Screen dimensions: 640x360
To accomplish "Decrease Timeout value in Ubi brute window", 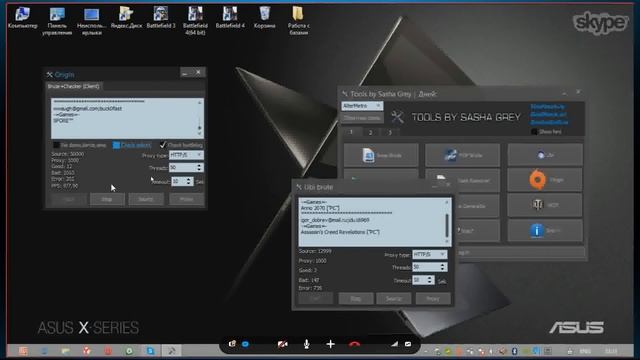I will pyautogui.click(x=429, y=282).
